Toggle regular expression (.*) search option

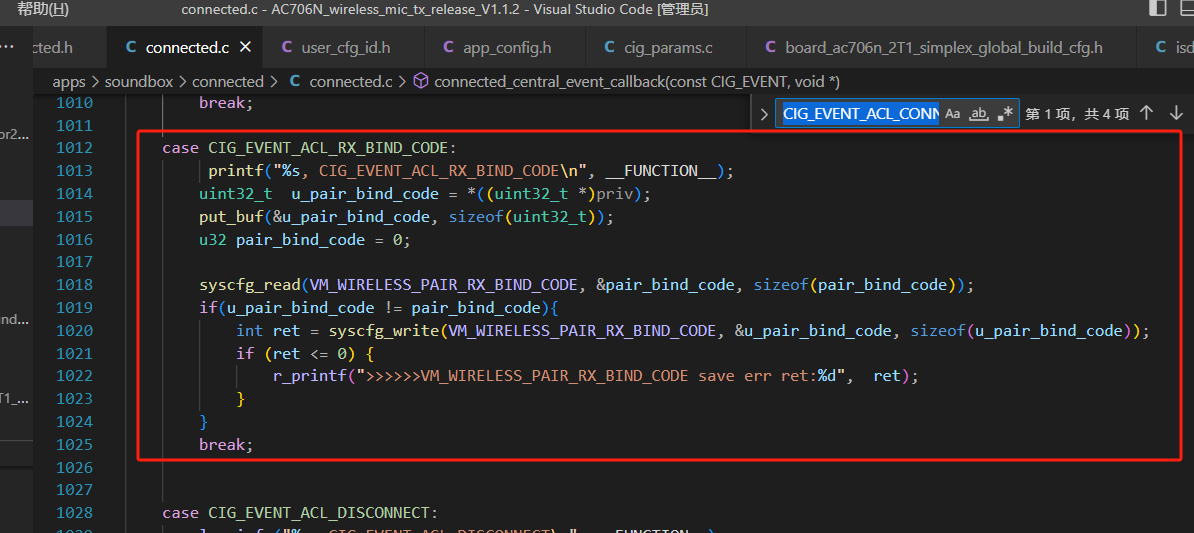pos(1004,113)
